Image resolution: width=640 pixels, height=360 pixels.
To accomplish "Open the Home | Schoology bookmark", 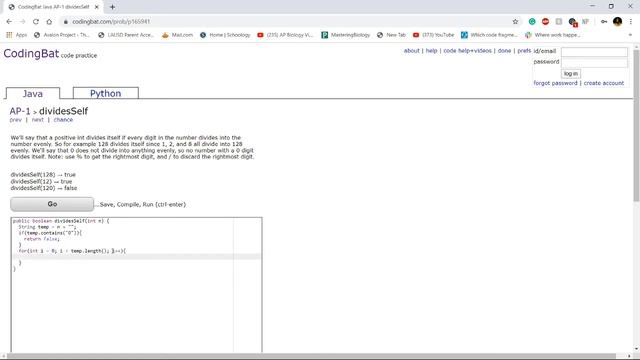I will pyautogui.click(x=225, y=35).
